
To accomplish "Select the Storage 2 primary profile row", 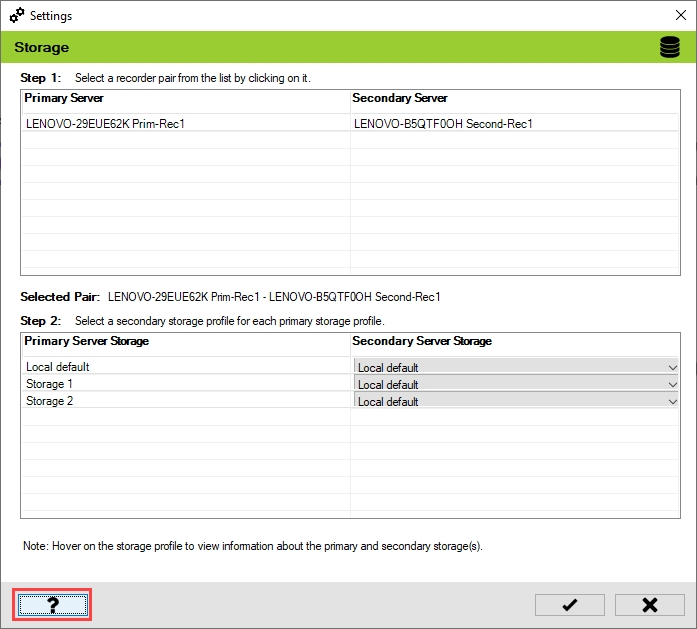I will (x=50, y=401).
